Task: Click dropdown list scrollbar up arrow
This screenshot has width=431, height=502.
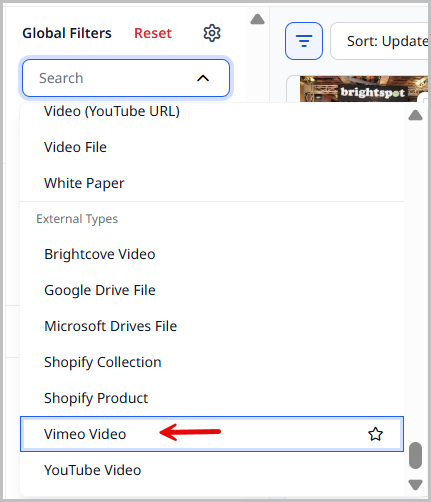Action: click(x=415, y=115)
